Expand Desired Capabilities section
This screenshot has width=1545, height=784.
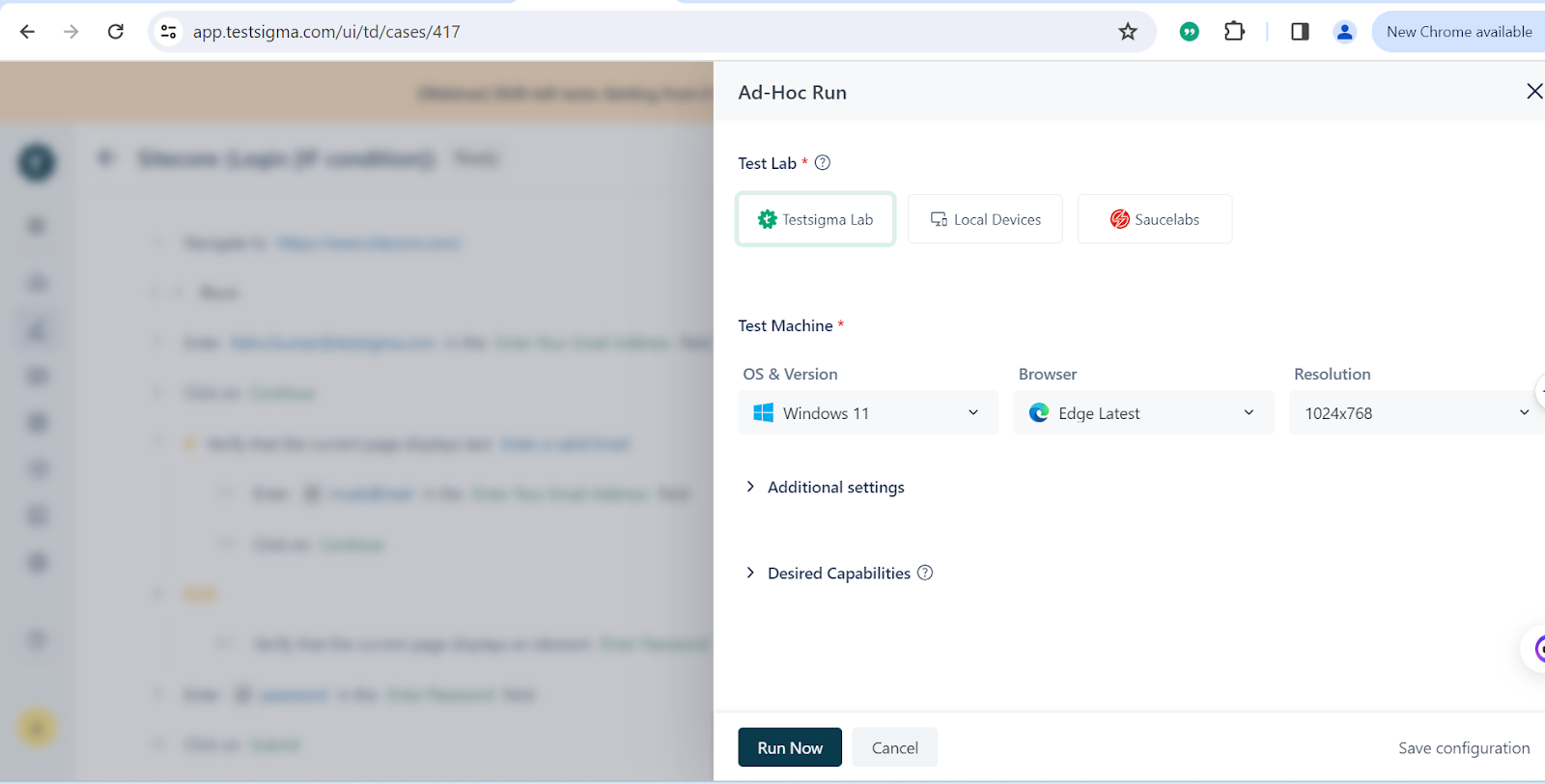pos(828,574)
